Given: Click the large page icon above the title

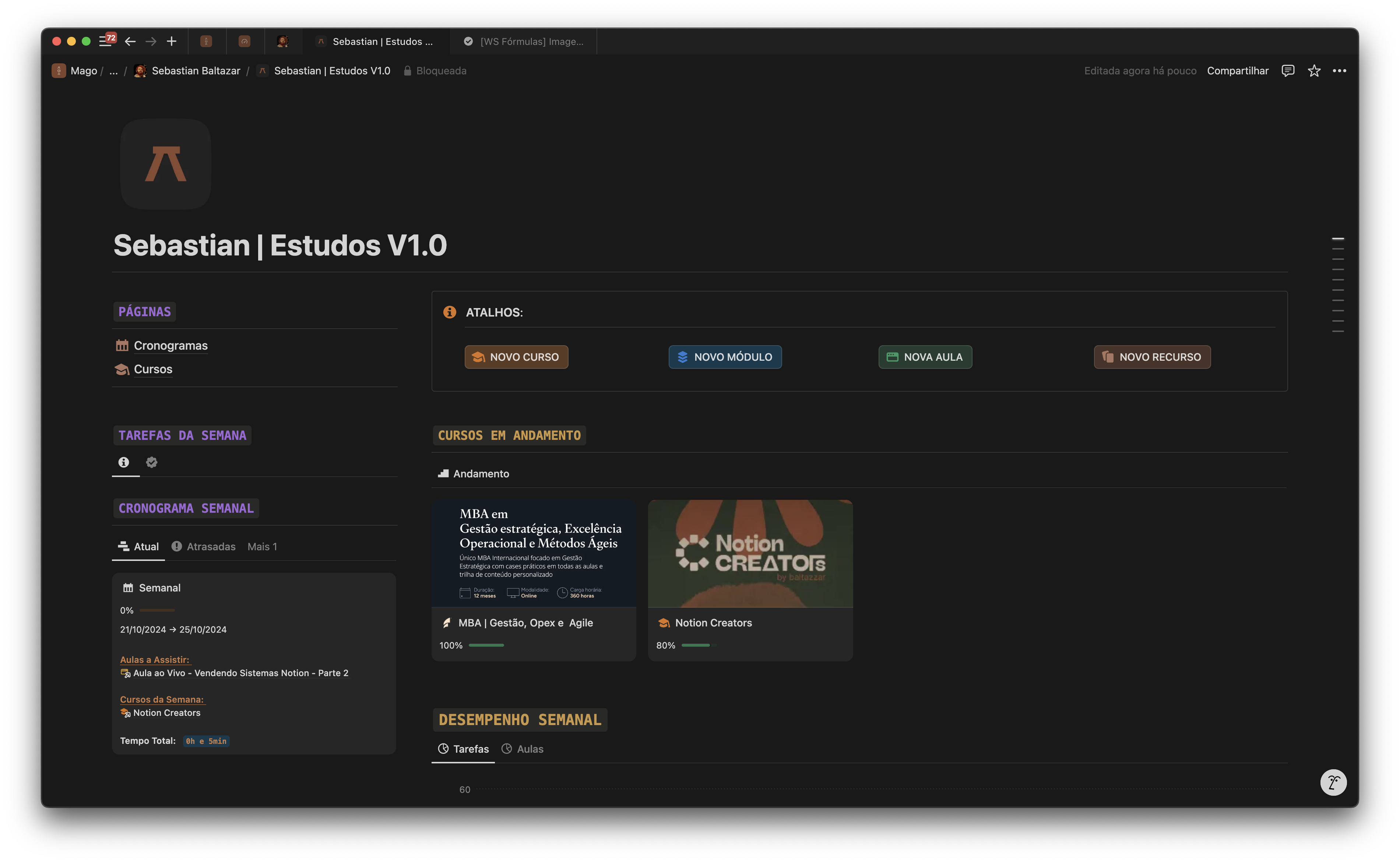Looking at the screenshot, I should [x=165, y=164].
